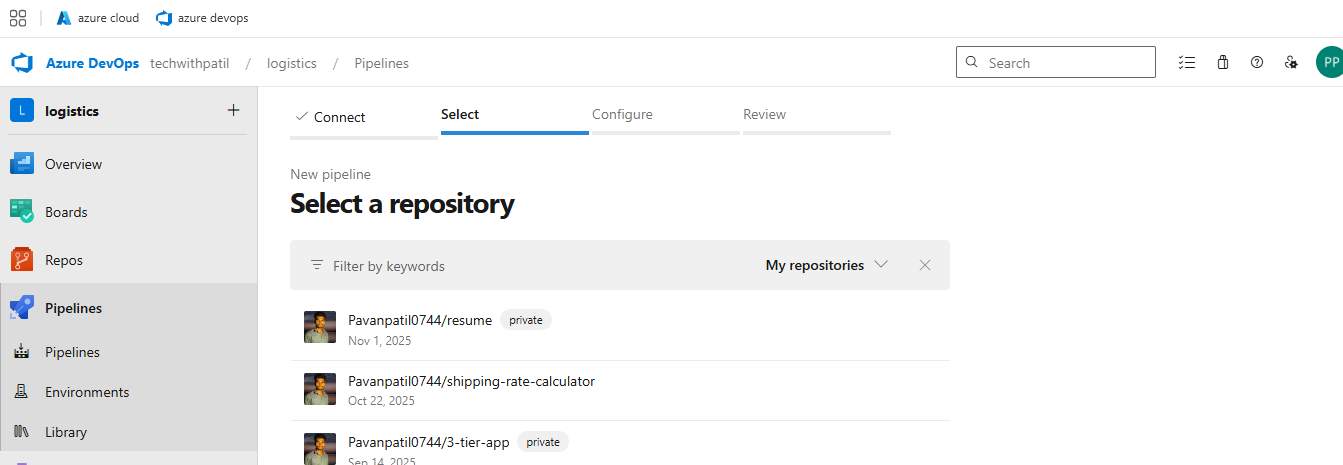Open Boards in the sidebar
The height and width of the screenshot is (465, 1343).
(66, 212)
